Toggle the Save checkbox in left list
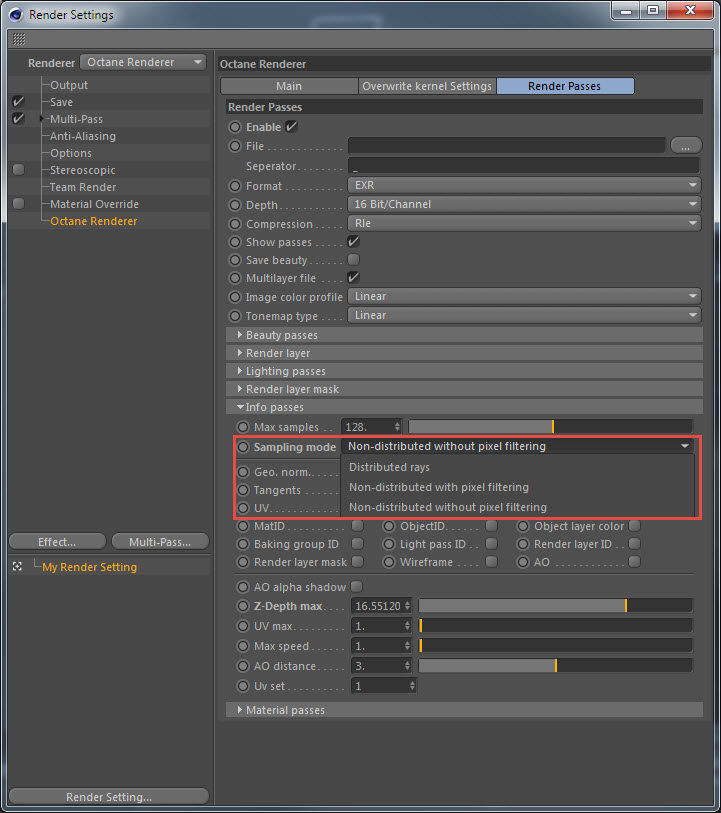The height and width of the screenshot is (813, 721). click(x=19, y=102)
